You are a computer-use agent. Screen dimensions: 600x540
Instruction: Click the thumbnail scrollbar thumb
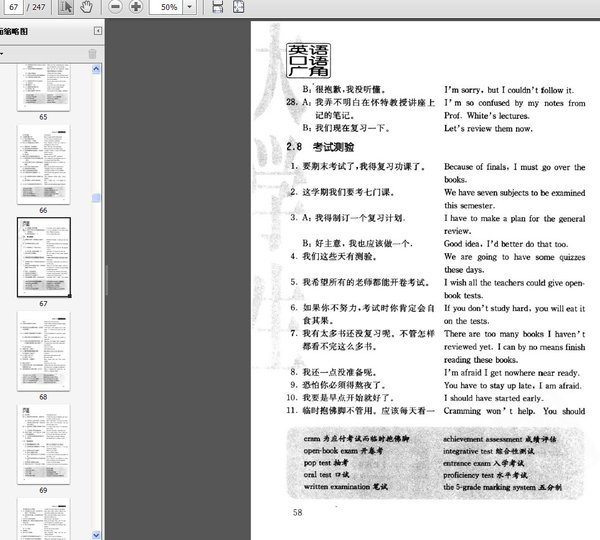pyautogui.click(x=96, y=197)
